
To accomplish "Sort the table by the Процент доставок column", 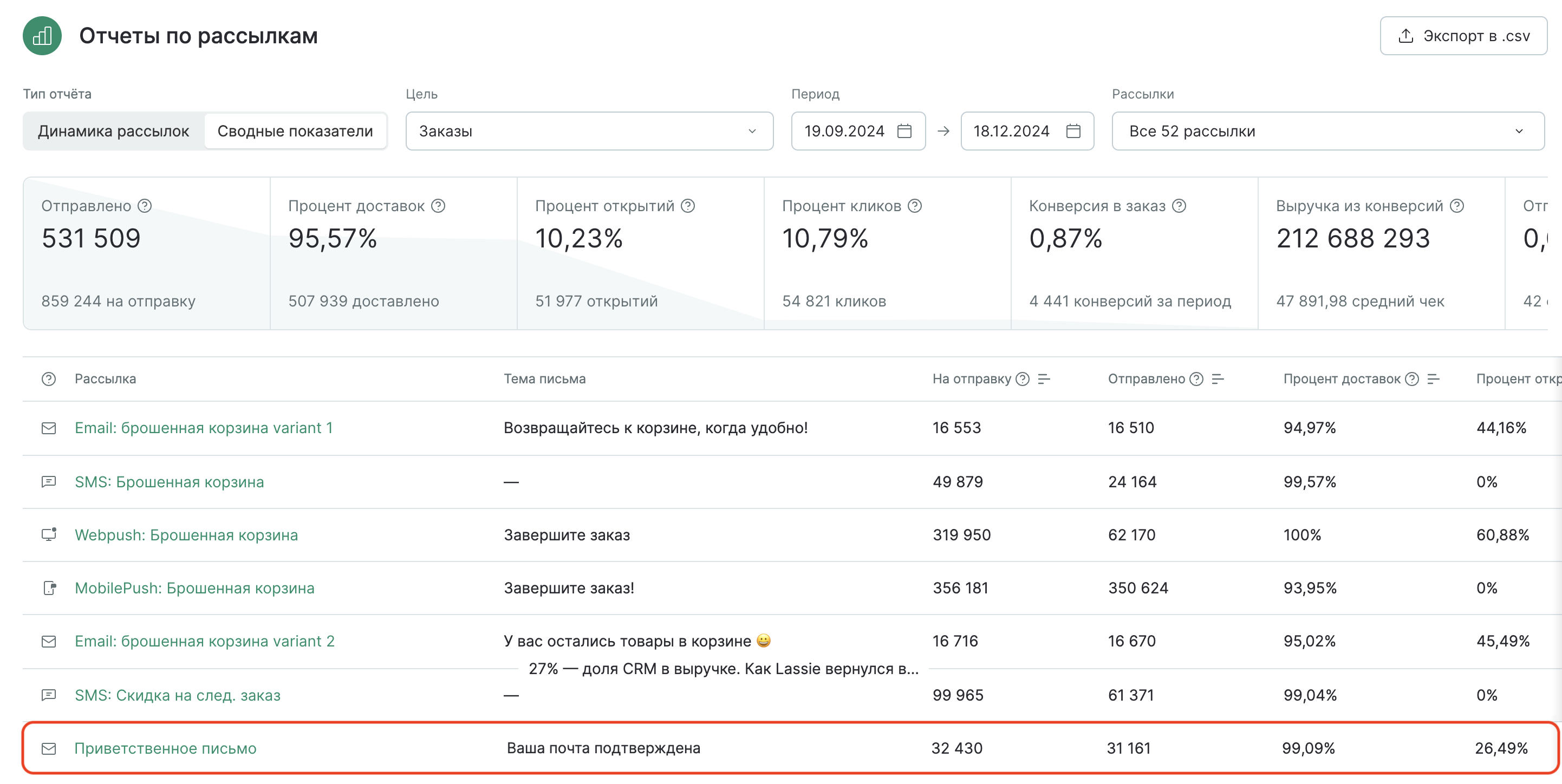I will pyautogui.click(x=1433, y=379).
